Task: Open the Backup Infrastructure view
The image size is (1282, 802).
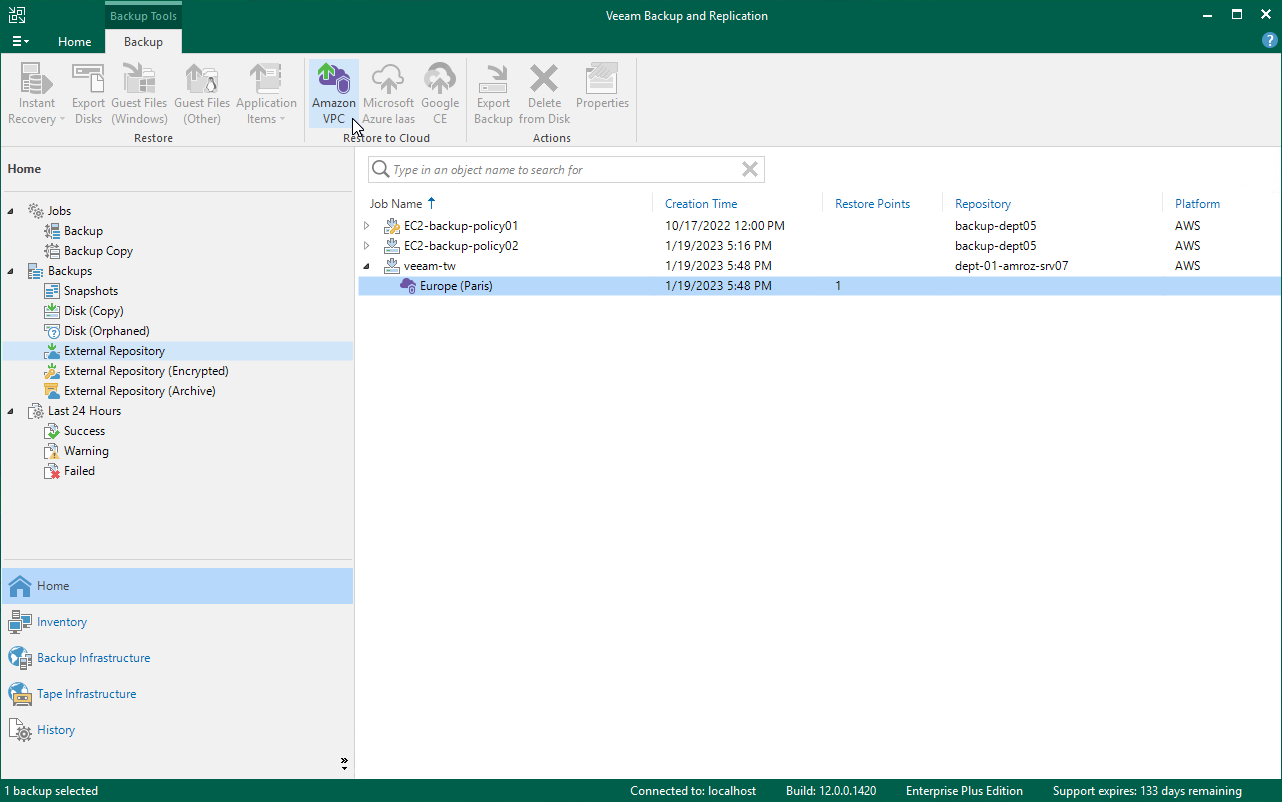Action: 91,657
